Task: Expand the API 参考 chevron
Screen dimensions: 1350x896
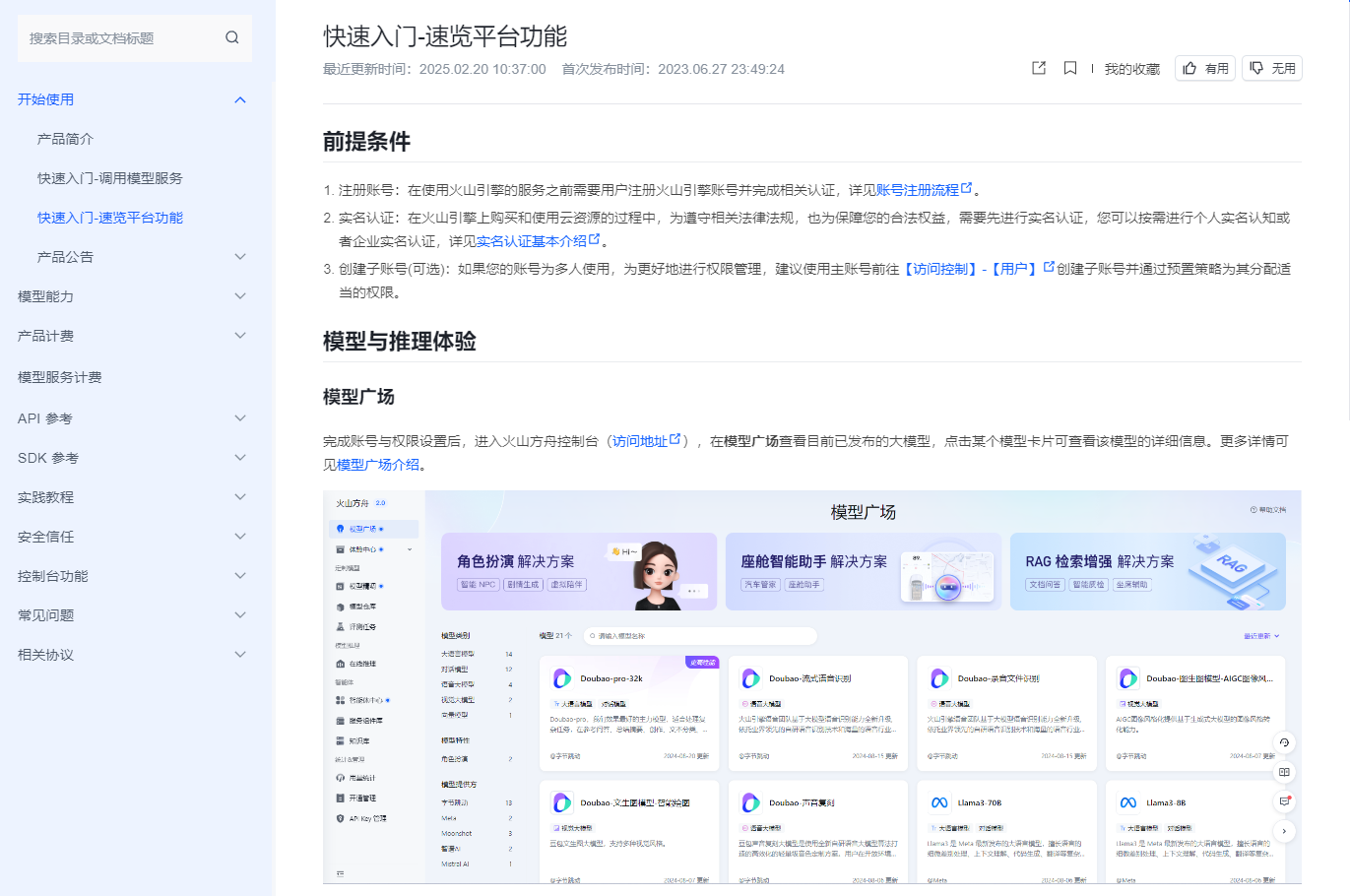Action: coord(240,418)
